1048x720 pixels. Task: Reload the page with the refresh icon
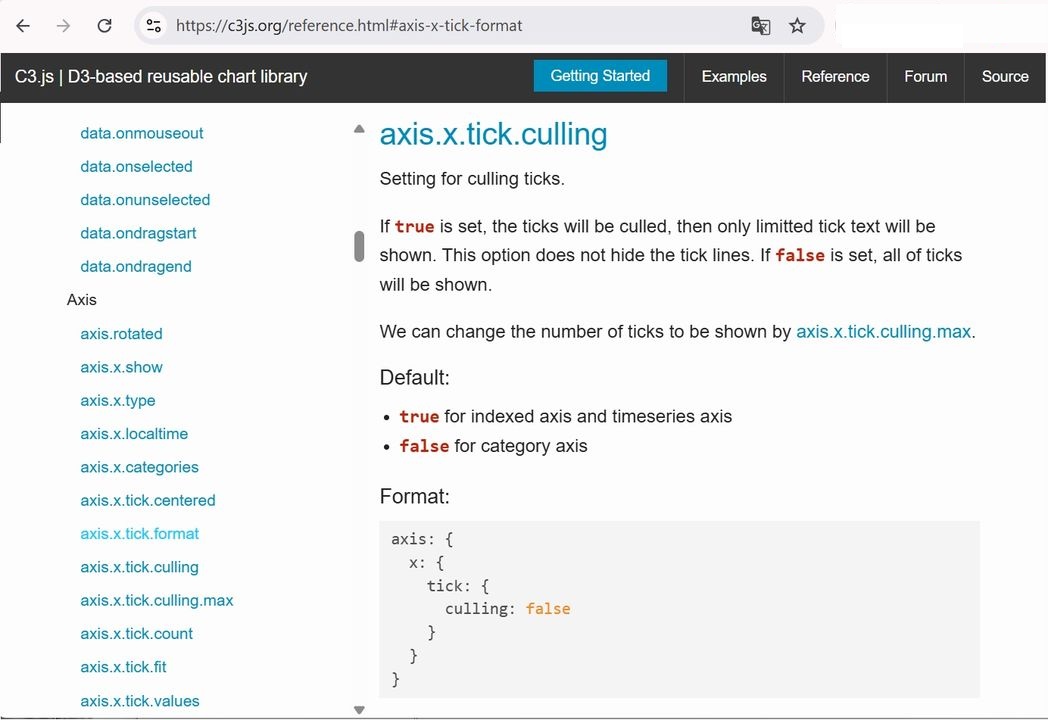104,26
